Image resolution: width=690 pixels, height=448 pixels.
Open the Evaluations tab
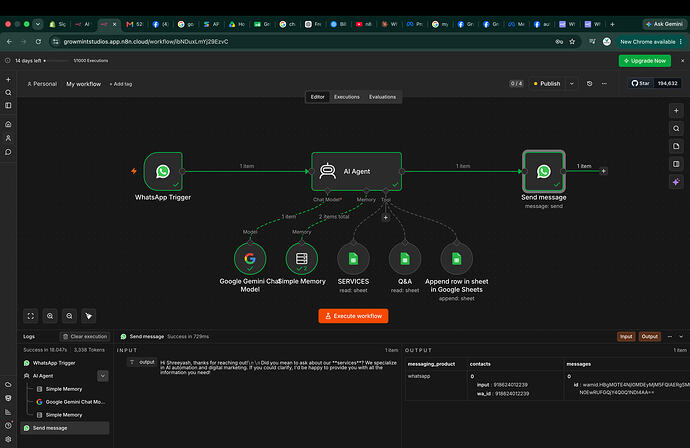click(x=382, y=97)
